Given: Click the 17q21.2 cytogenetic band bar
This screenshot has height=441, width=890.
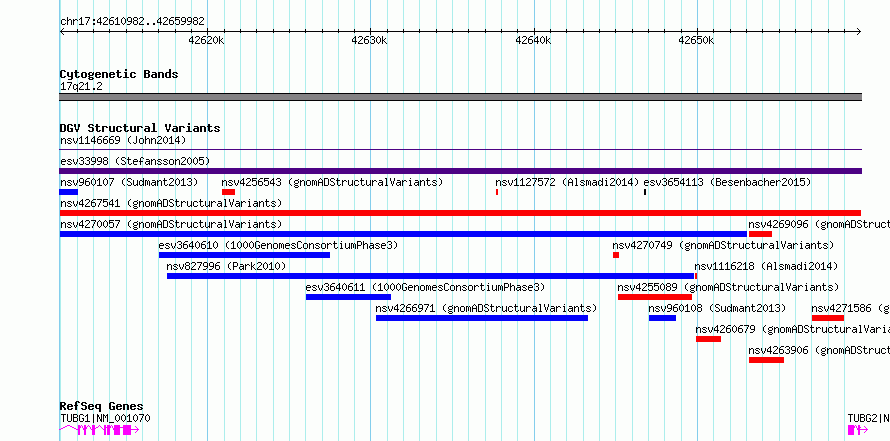Looking at the screenshot, I should (x=460, y=97).
